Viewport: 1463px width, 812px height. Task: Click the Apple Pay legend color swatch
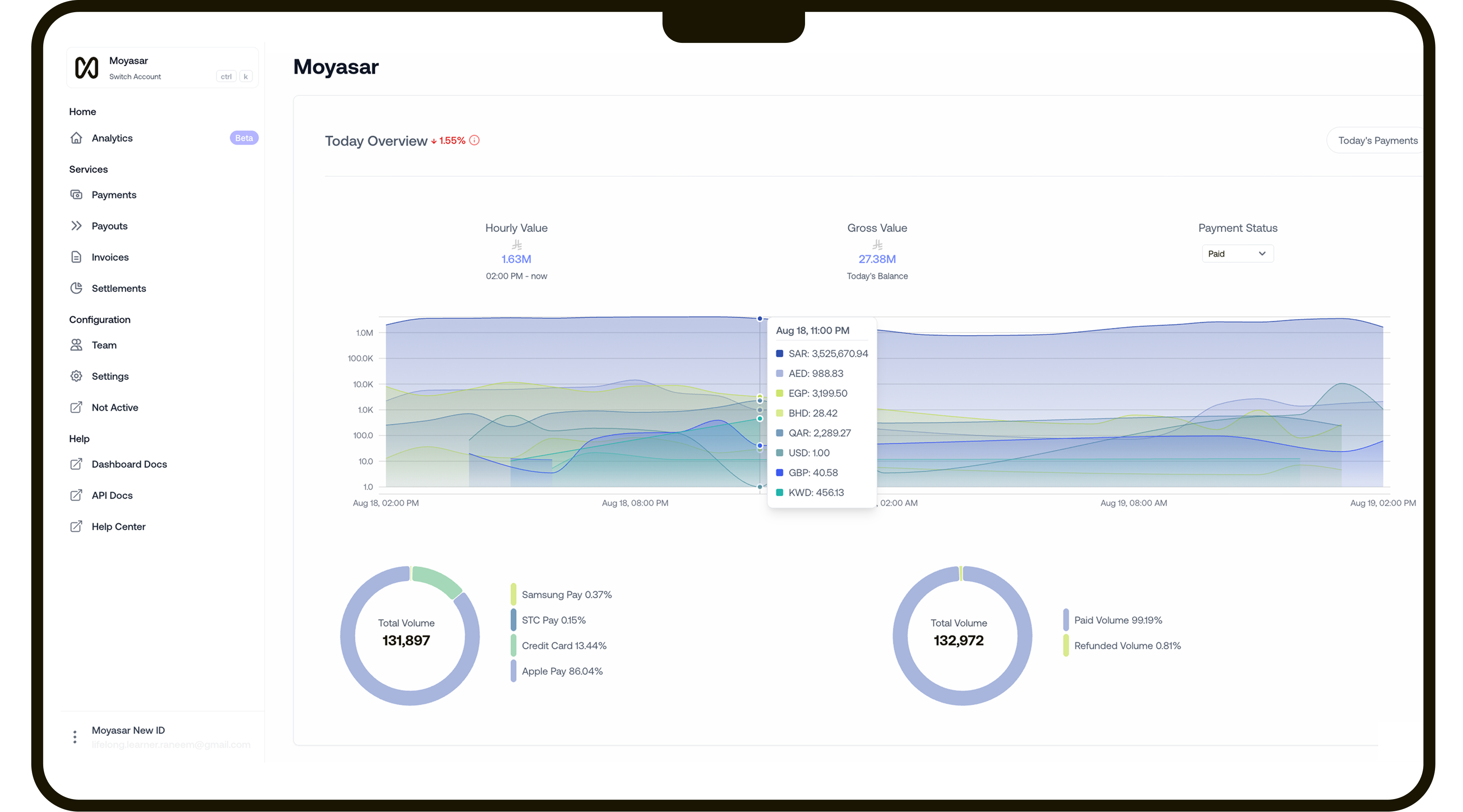[x=513, y=671]
